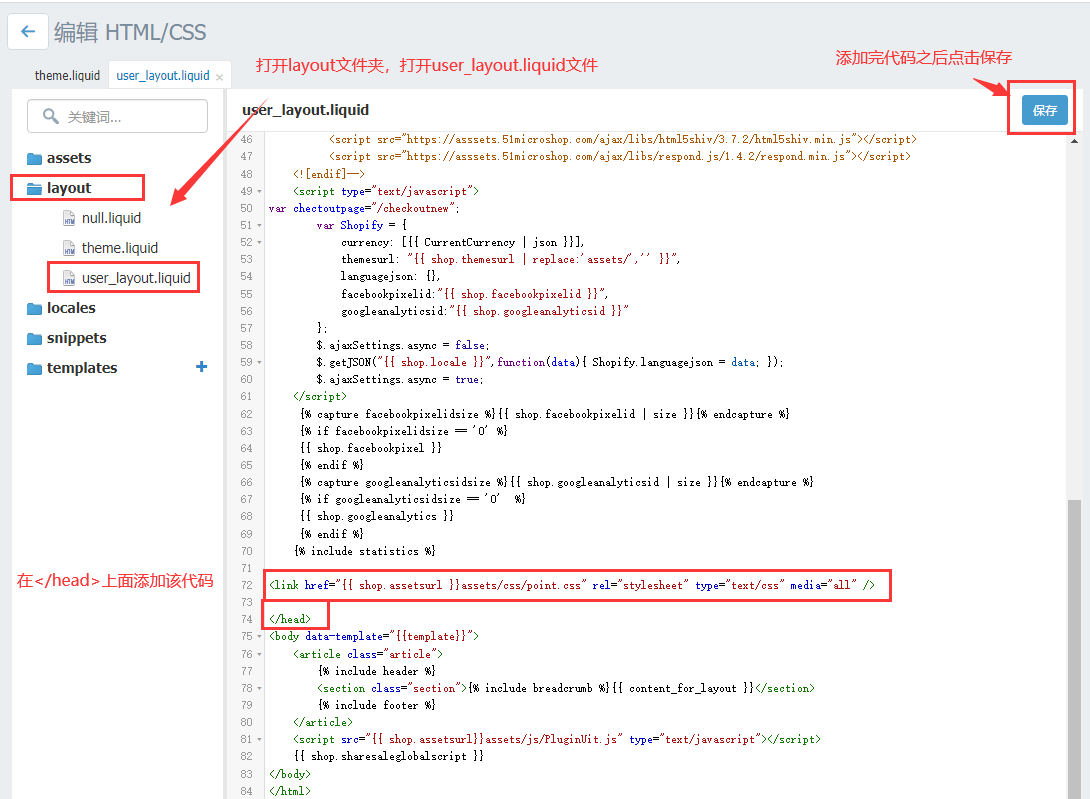
Task: Fold the section tag at line 78
Action: [259, 688]
